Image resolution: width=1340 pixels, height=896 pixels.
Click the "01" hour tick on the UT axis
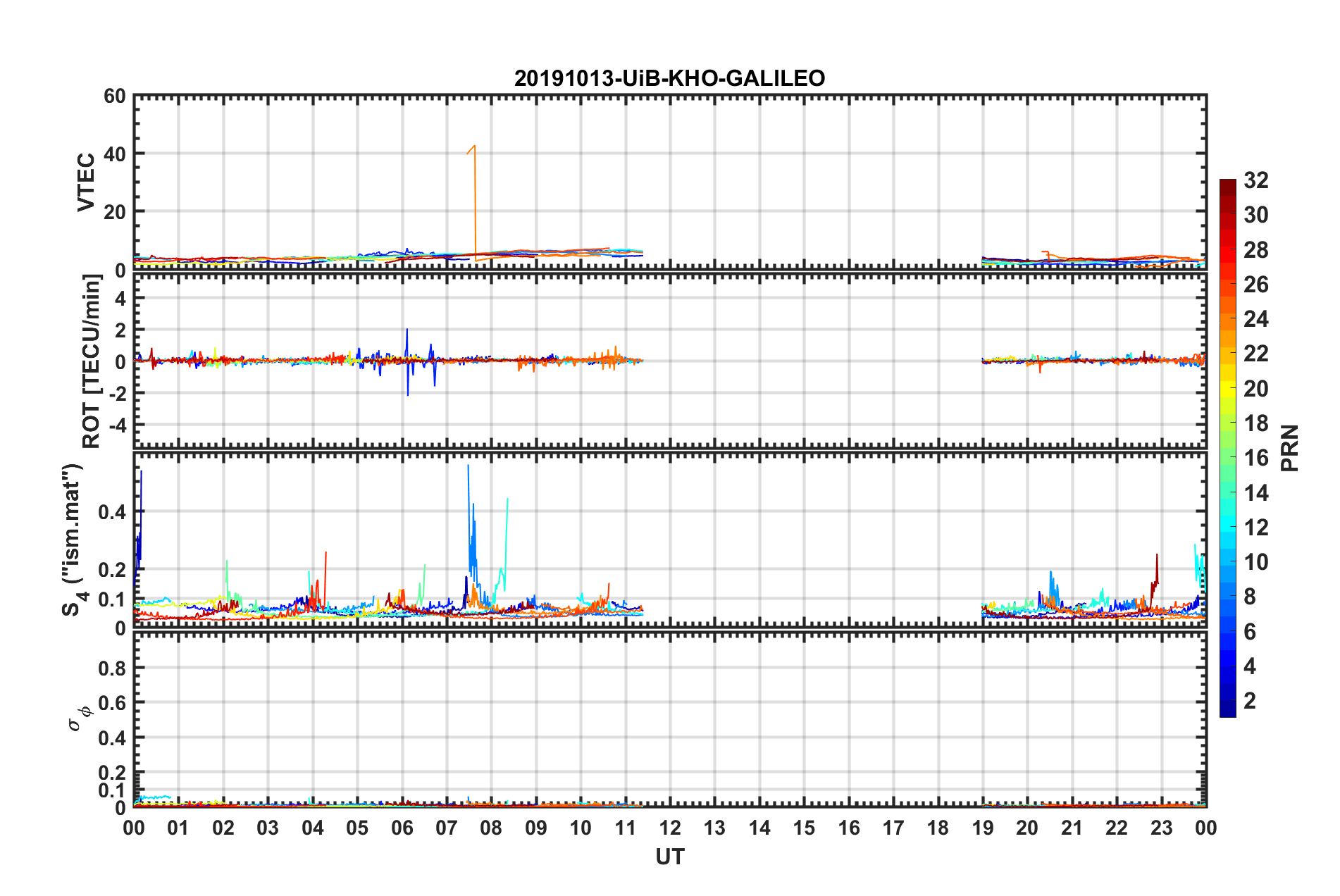point(178,828)
